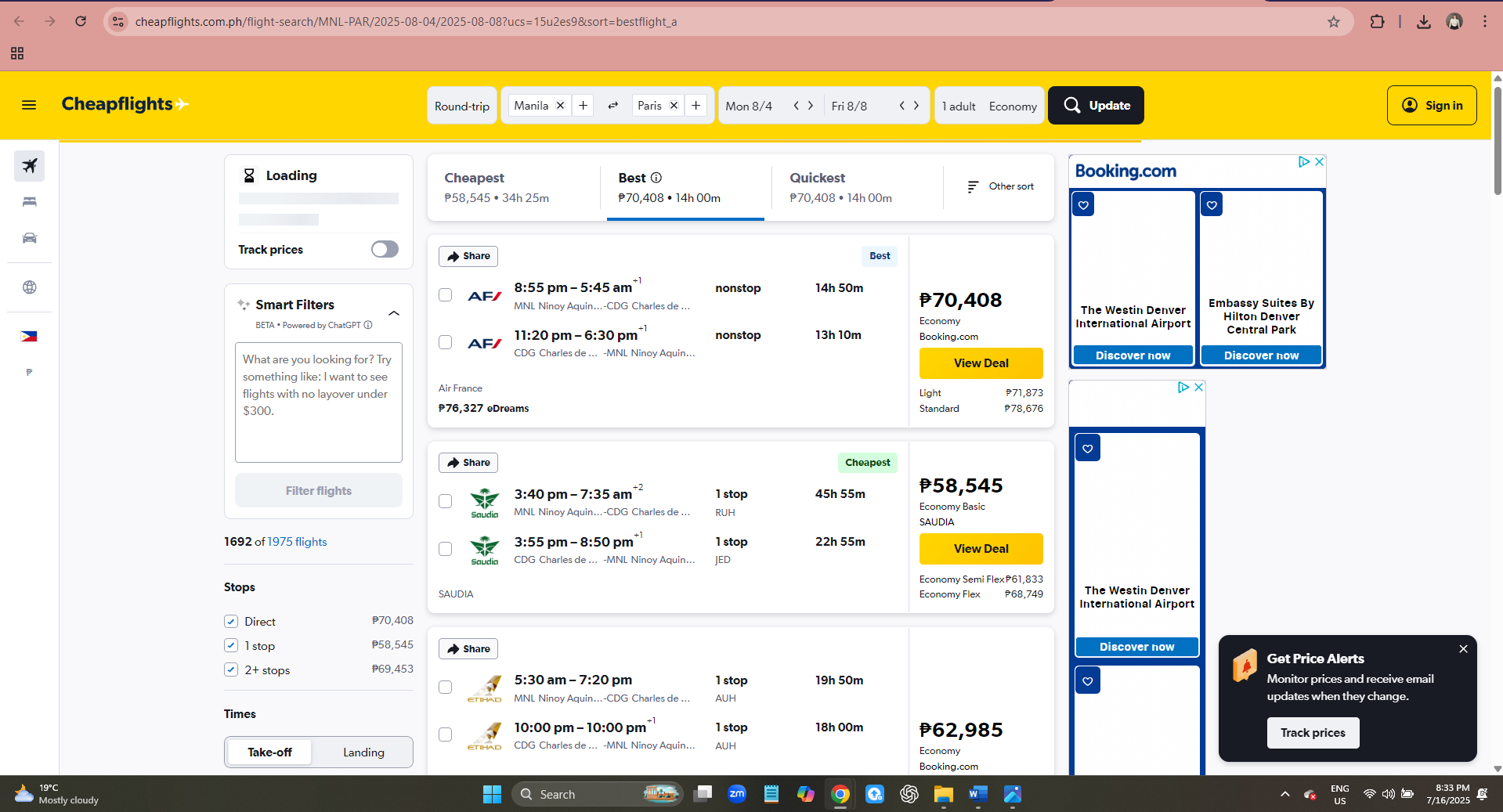The width and height of the screenshot is (1503, 812).
Task: Select Etihad 5:30 am outbound checkbox
Action: [x=446, y=687]
